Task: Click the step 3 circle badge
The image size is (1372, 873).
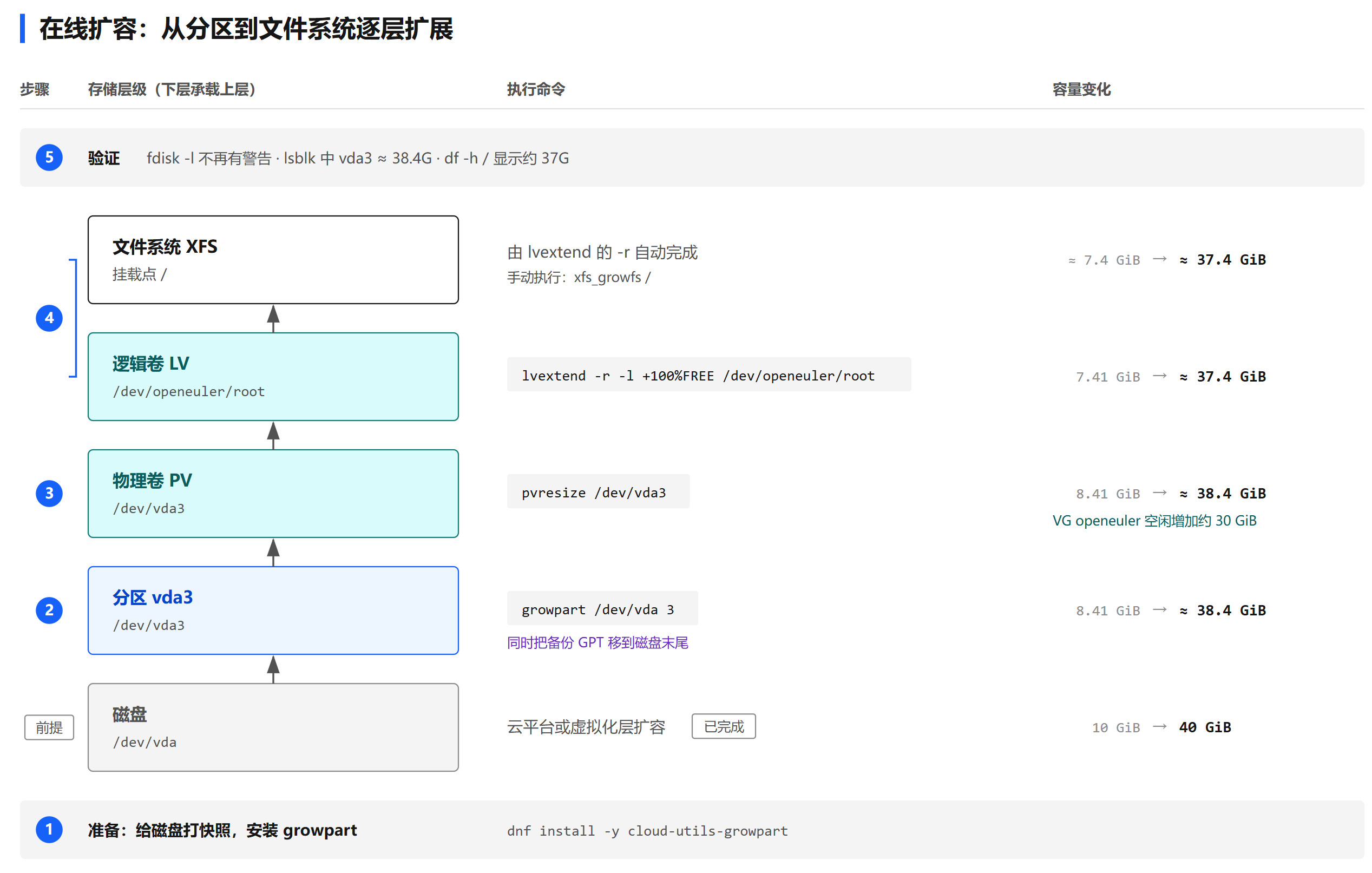Action: 49,494
